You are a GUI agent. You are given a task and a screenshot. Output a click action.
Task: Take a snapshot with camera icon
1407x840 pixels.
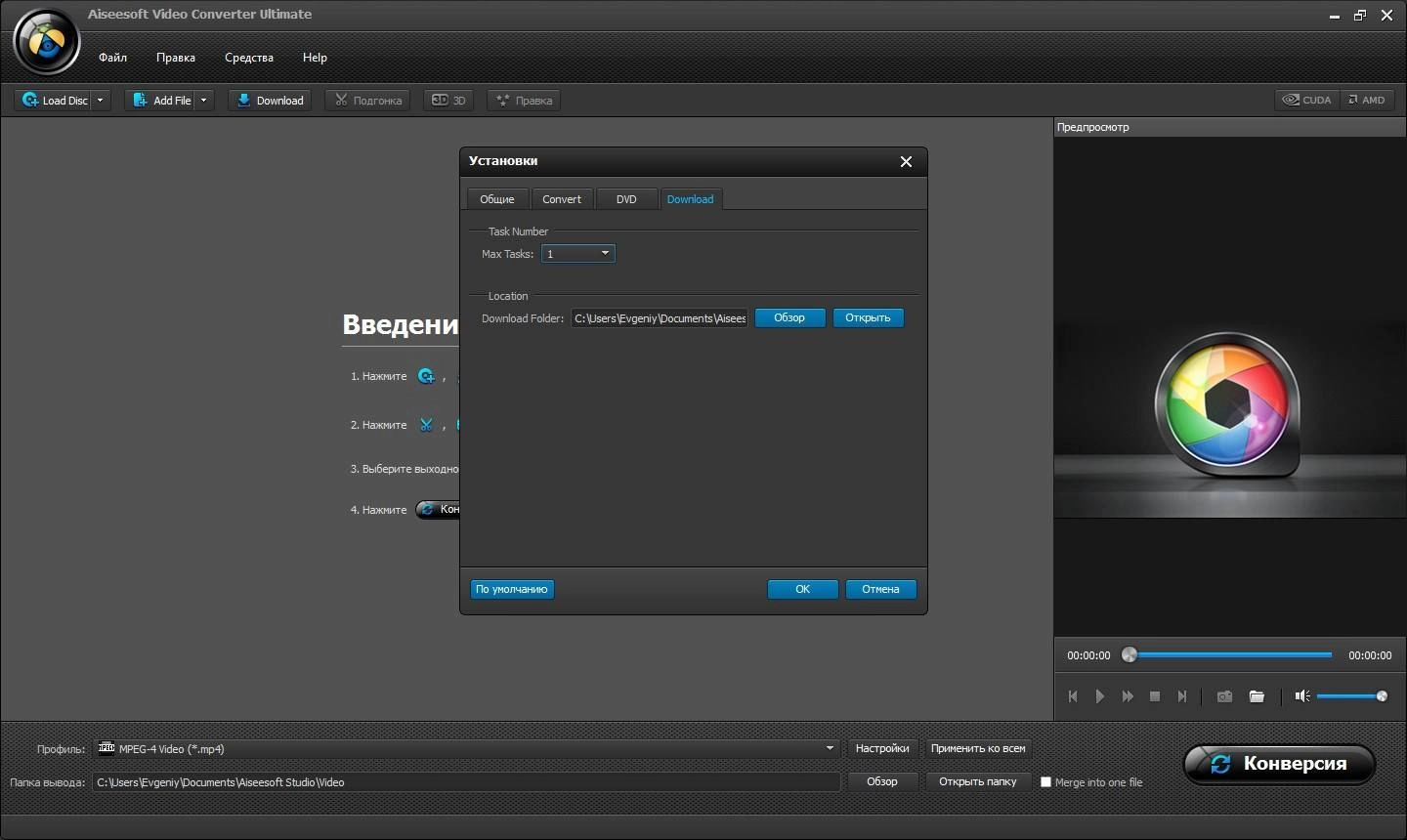tap(1224, 696)
